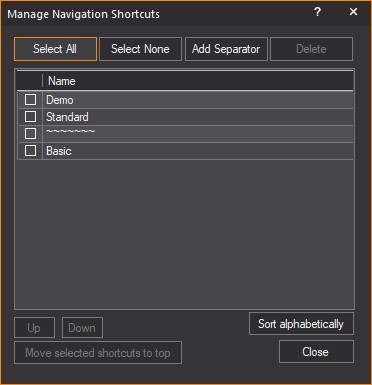The image size is (372, 385).
Task: Select the Demo row name
Action: coord(60,100)
